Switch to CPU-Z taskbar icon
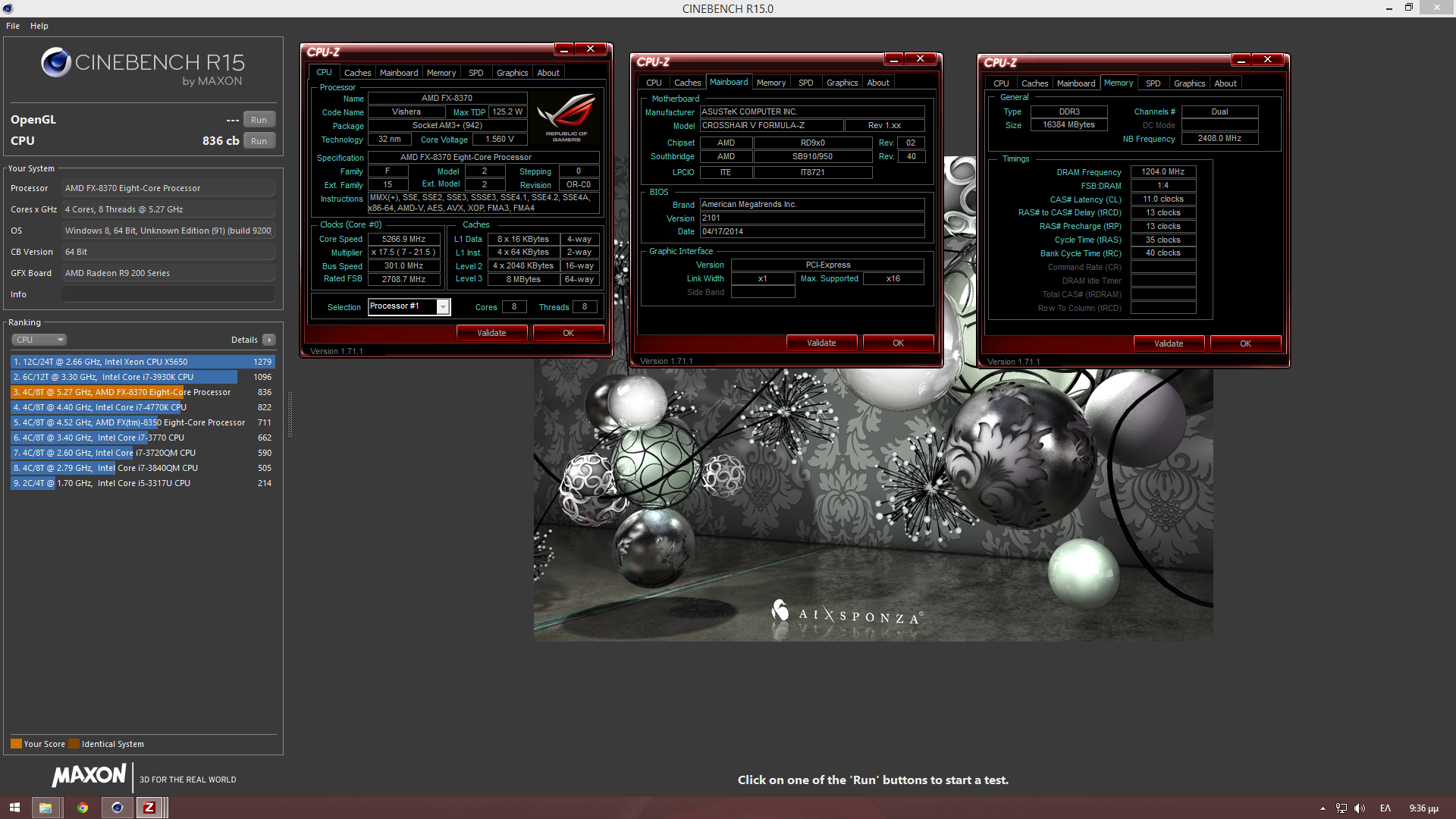The height and width of the screenshot is (819, 1456). pyautogui.click(x=149, y=808)
